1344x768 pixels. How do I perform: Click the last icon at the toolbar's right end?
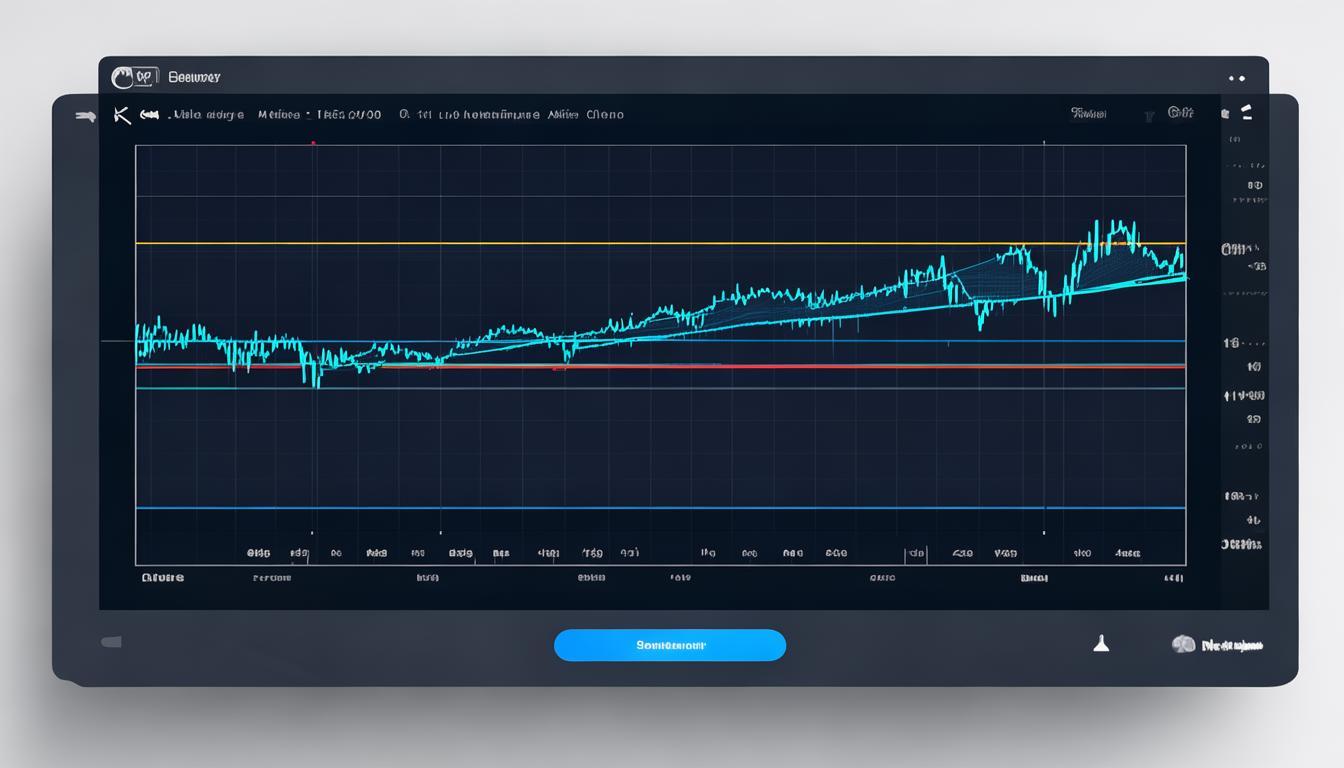coord(1247,113)
